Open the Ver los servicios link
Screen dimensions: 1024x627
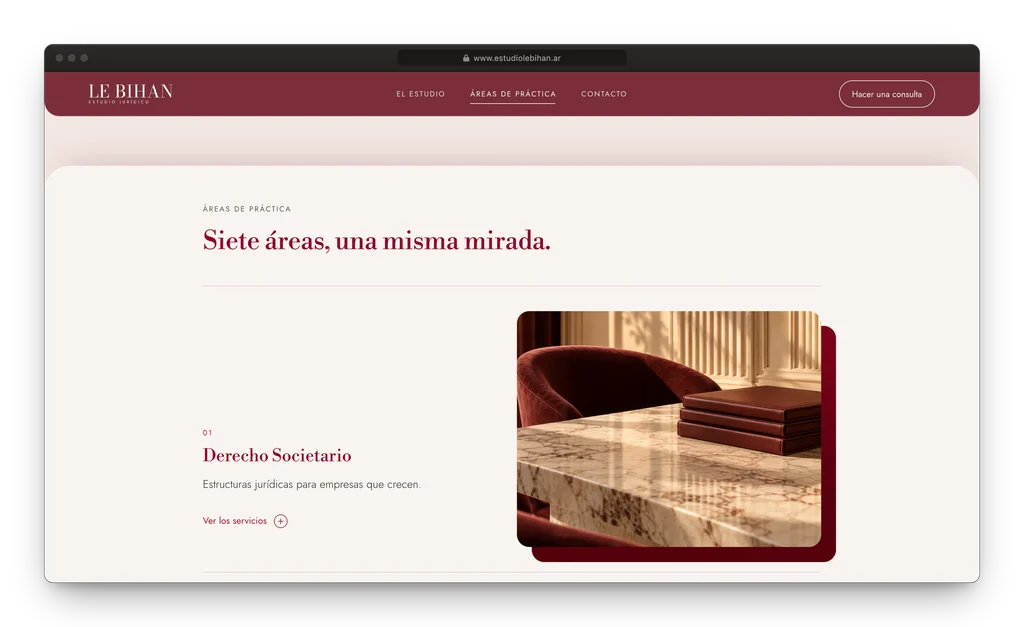(x=234, y=521)
